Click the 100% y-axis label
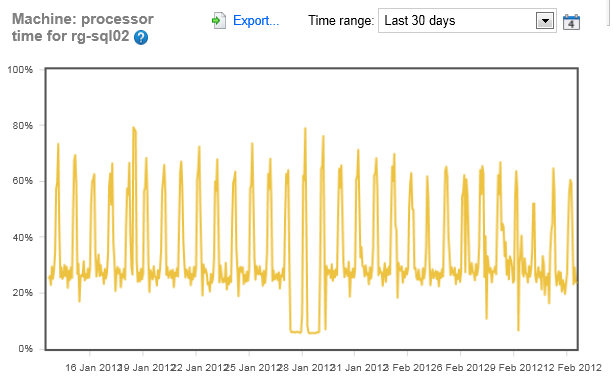The width and height of the screenshot is (614, 377). click(20, 70)
